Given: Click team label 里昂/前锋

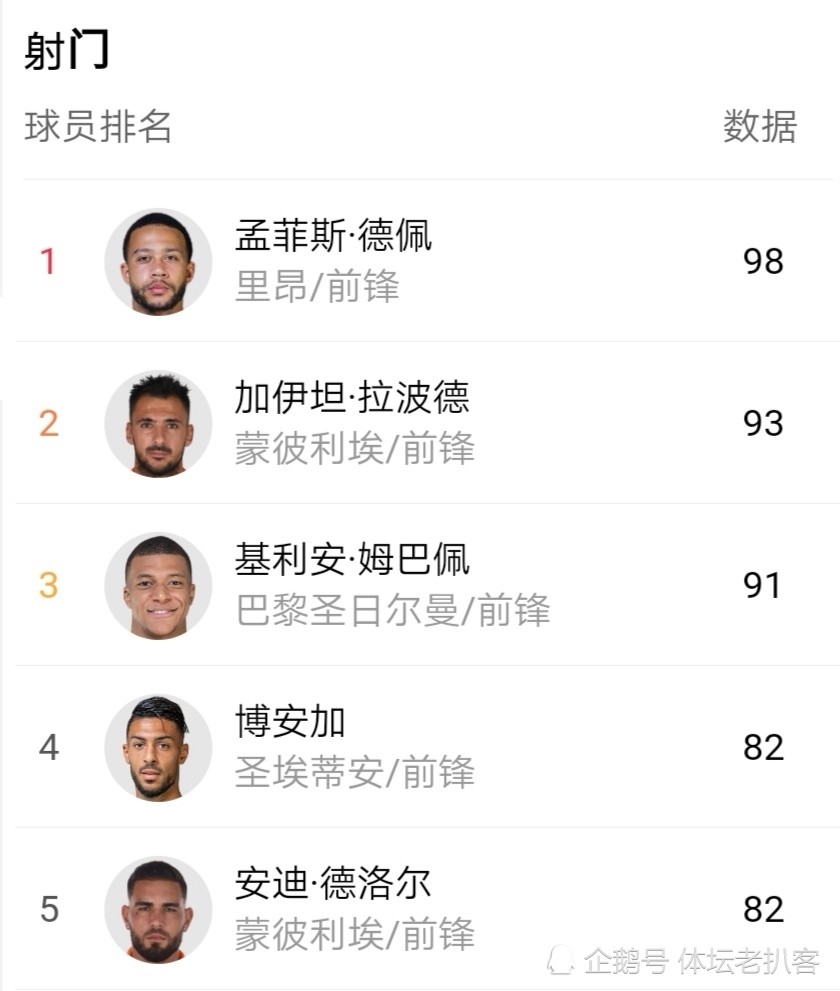Looking at the screenshot, I should (317, 286).
